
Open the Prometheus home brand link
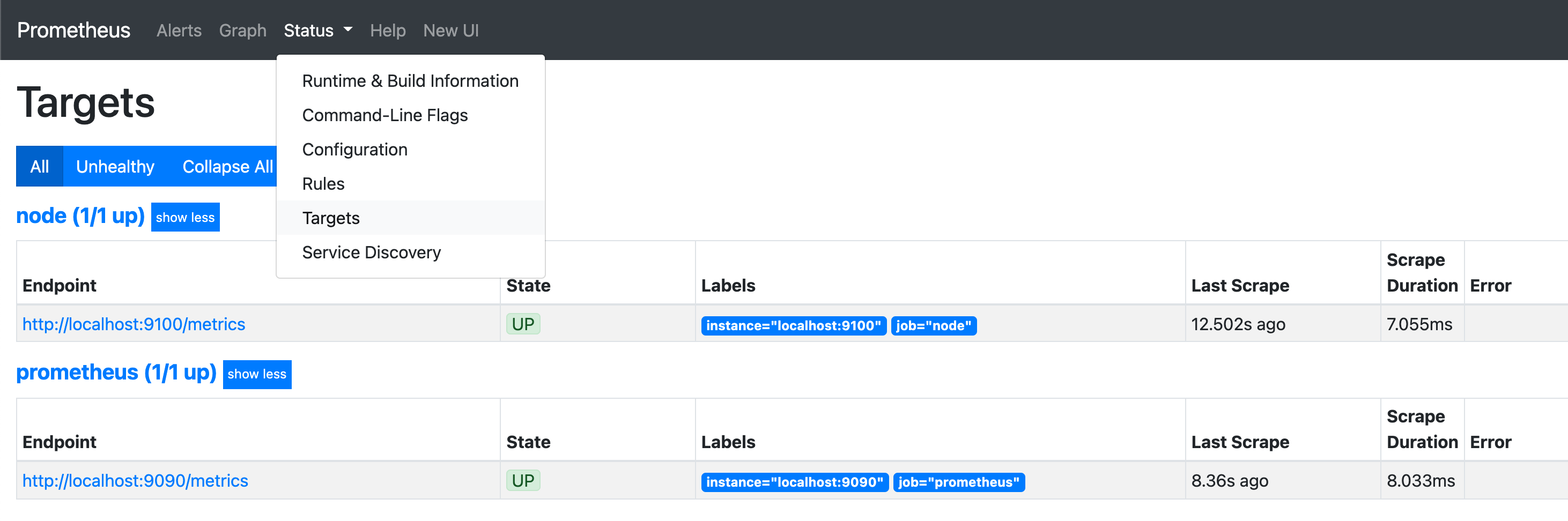73,30
